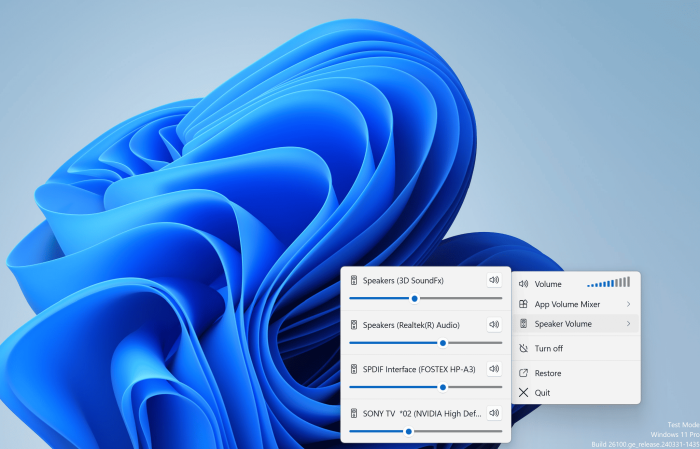This screenshot has width=700, height=449.
Task: Click the Speakers (Realtek(R) Audio) volume slider
Action: (x=425, y=343)
